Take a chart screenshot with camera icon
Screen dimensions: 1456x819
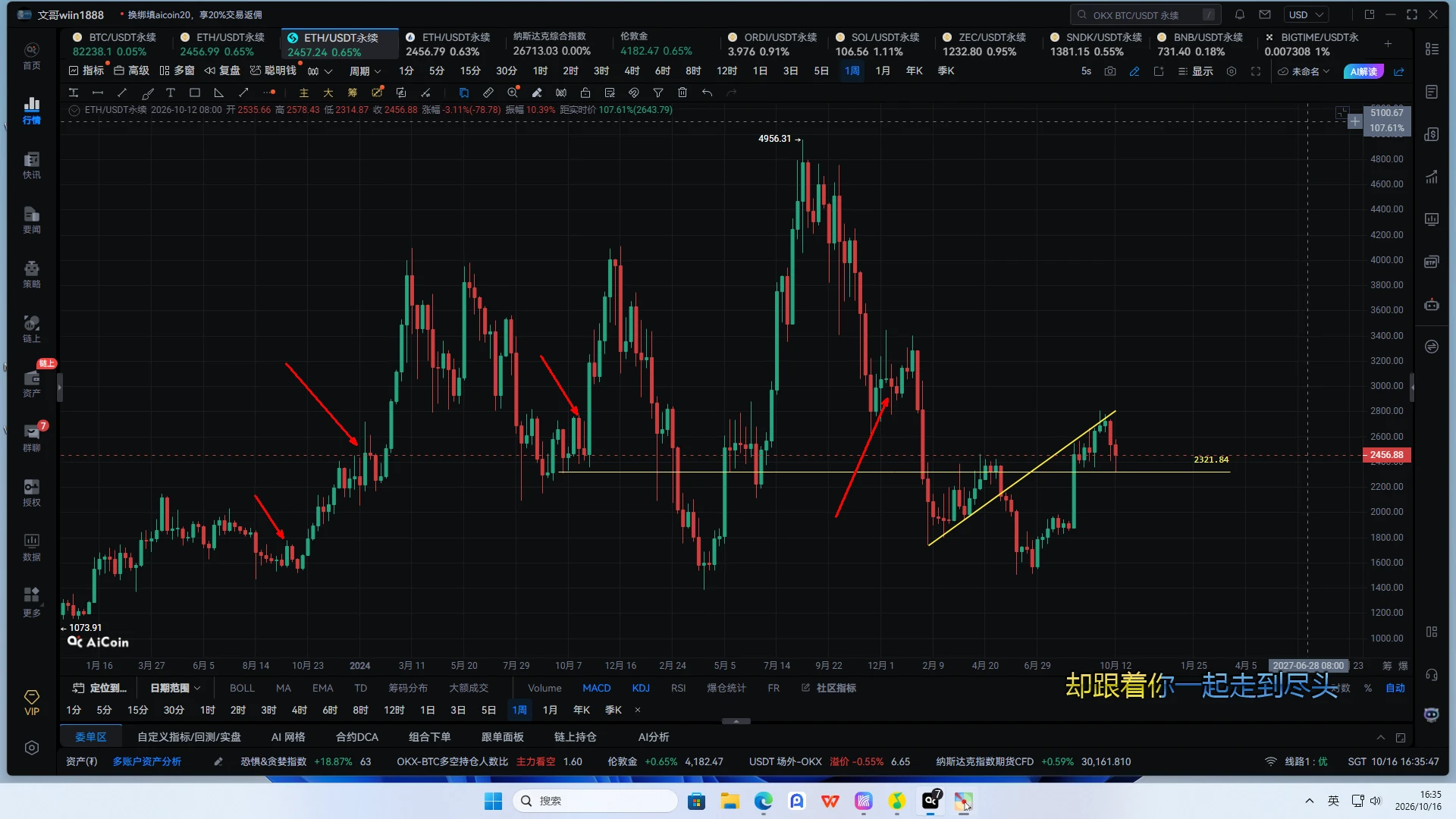click(x=1110, y=71)
